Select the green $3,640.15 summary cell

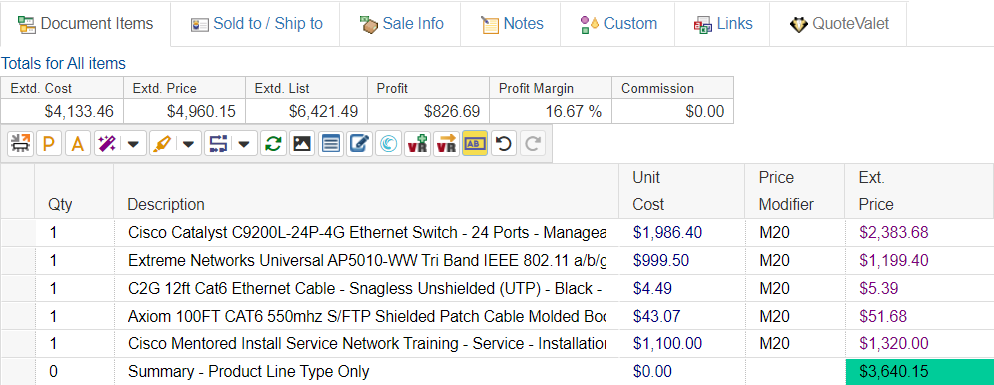tap(920, 372)
